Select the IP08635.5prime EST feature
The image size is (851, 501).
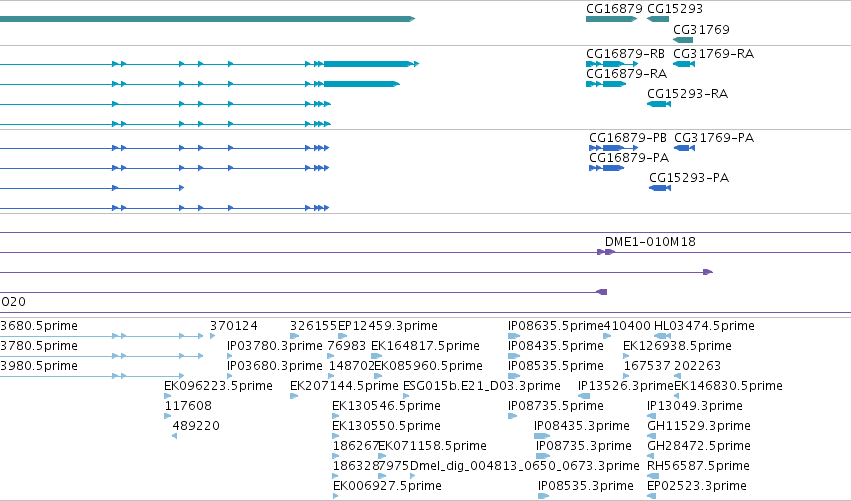[513, 336]
